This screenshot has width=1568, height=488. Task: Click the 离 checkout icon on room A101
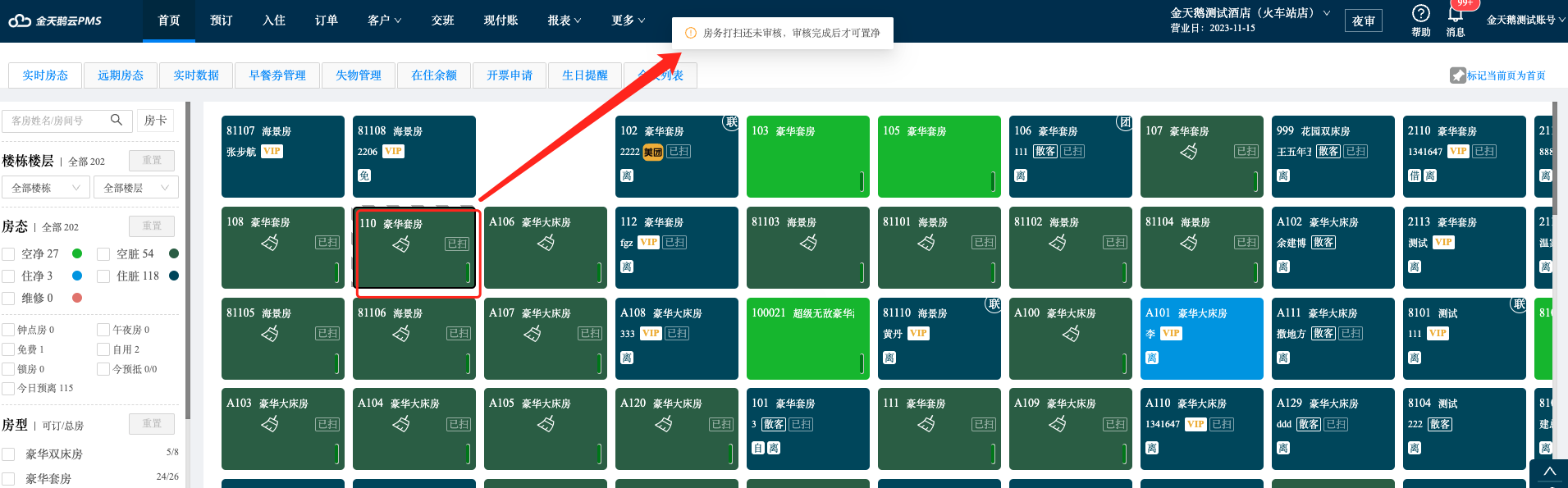pos(1152,358)
